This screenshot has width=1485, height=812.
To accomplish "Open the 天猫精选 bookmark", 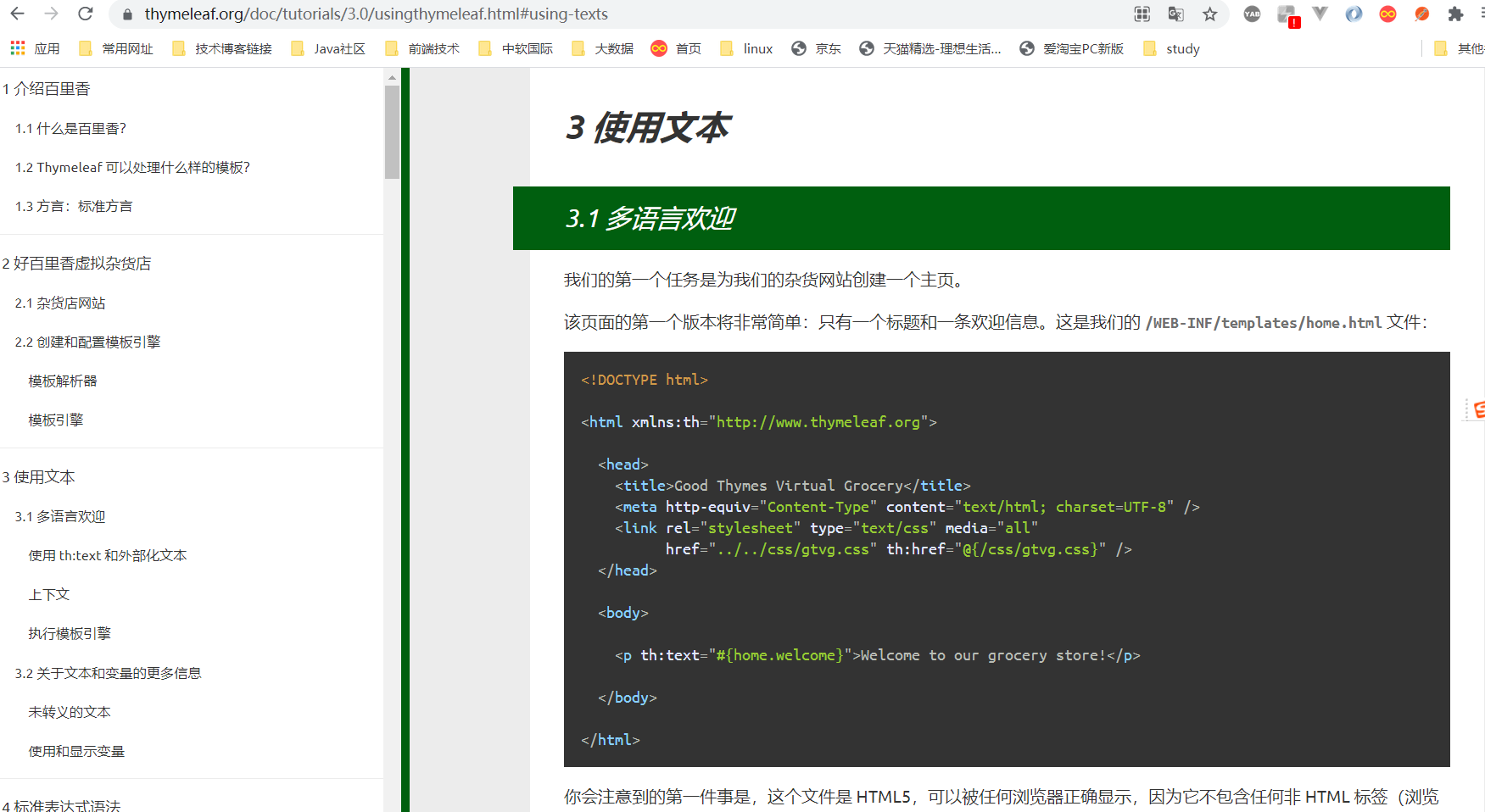I will [930, 48].
